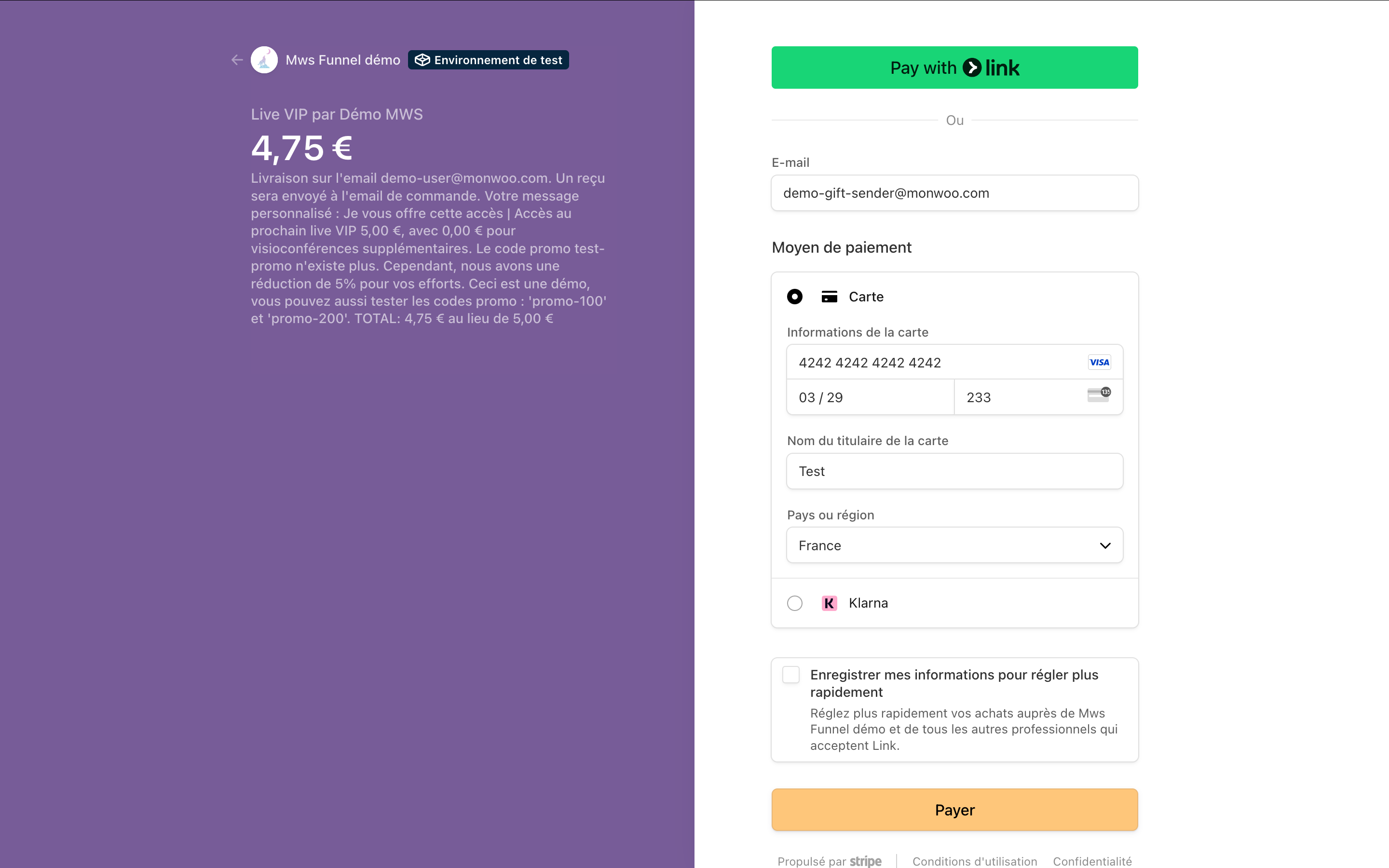Select the Carte radio button
This screenshot has width=1389, height=868.
point(794,297)
